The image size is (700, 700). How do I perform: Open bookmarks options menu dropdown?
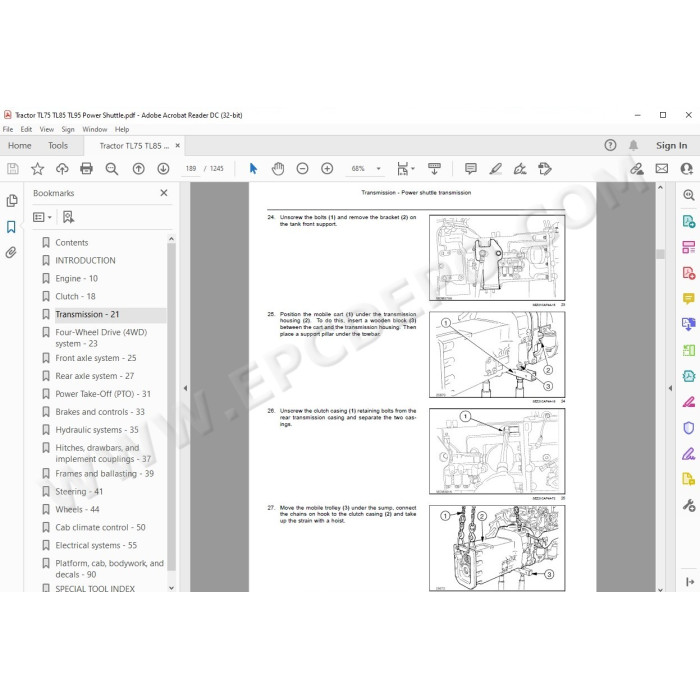coord(42,217)
